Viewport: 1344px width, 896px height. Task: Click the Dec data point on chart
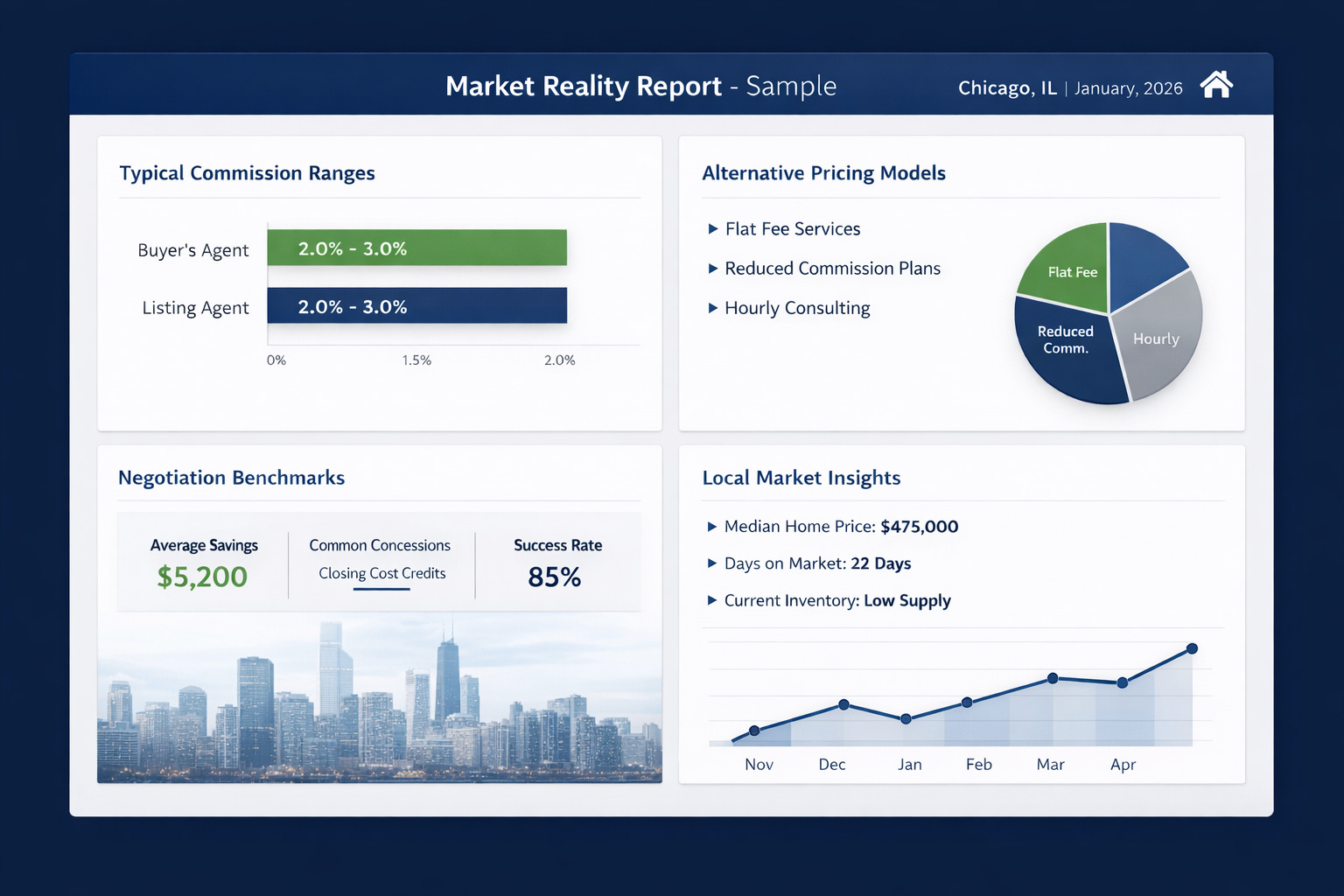tap(843, 704)
